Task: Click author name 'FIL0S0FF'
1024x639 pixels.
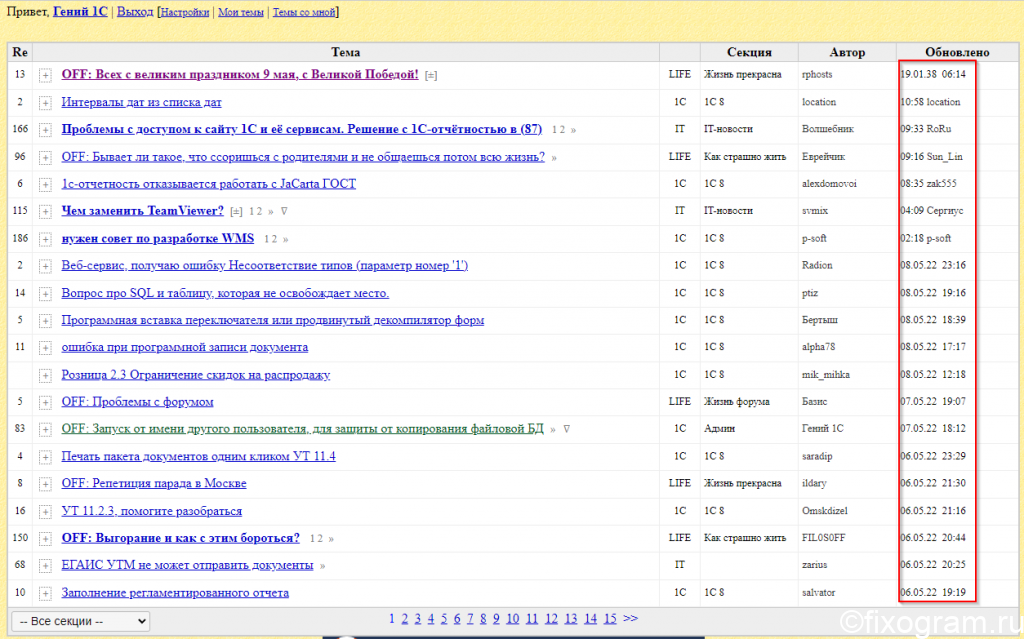Action: click(x=824, y=538)
